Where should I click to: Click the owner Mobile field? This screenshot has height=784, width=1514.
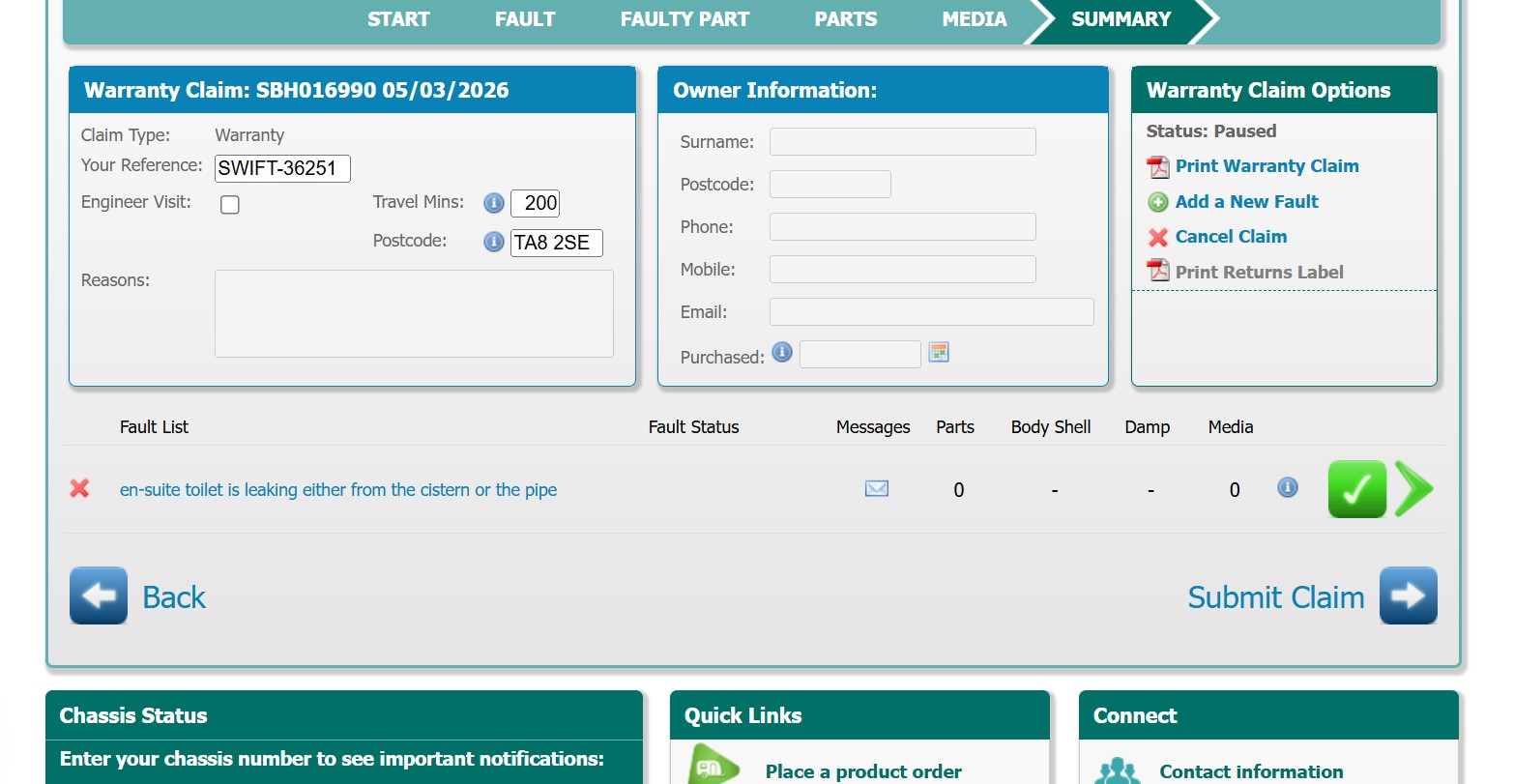pos(903,270)
